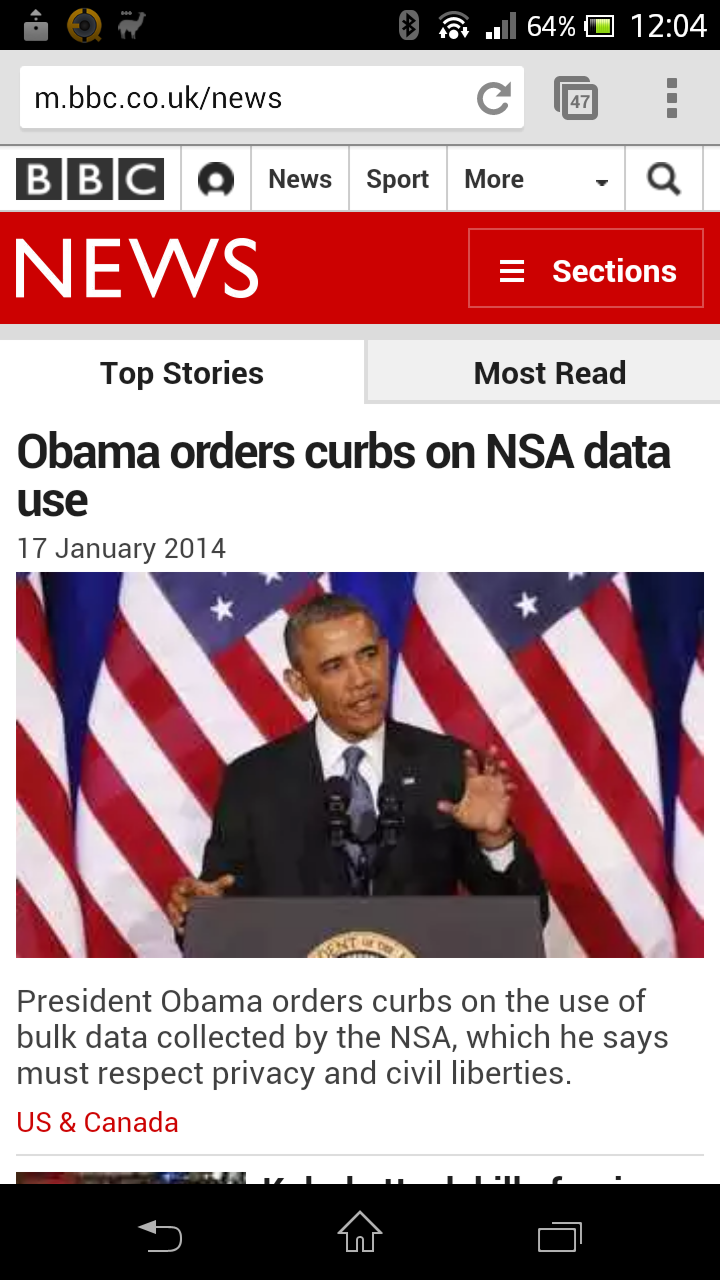This screenshot has height=1280, width=720.
Task: Select the Top Stories tab
Action: (x=182, y=372)
